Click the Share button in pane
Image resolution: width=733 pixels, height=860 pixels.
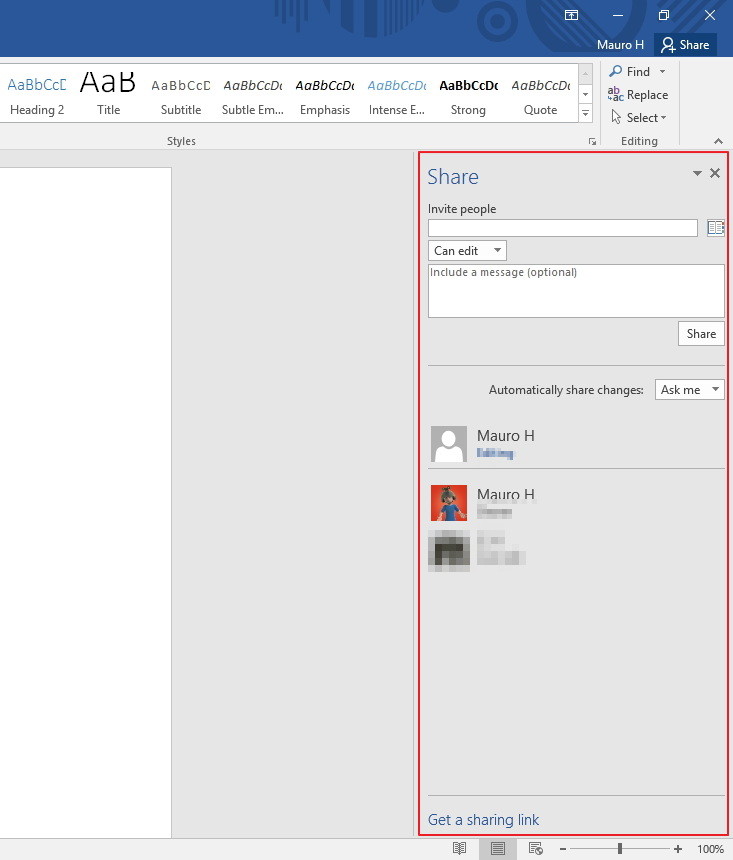701,334
